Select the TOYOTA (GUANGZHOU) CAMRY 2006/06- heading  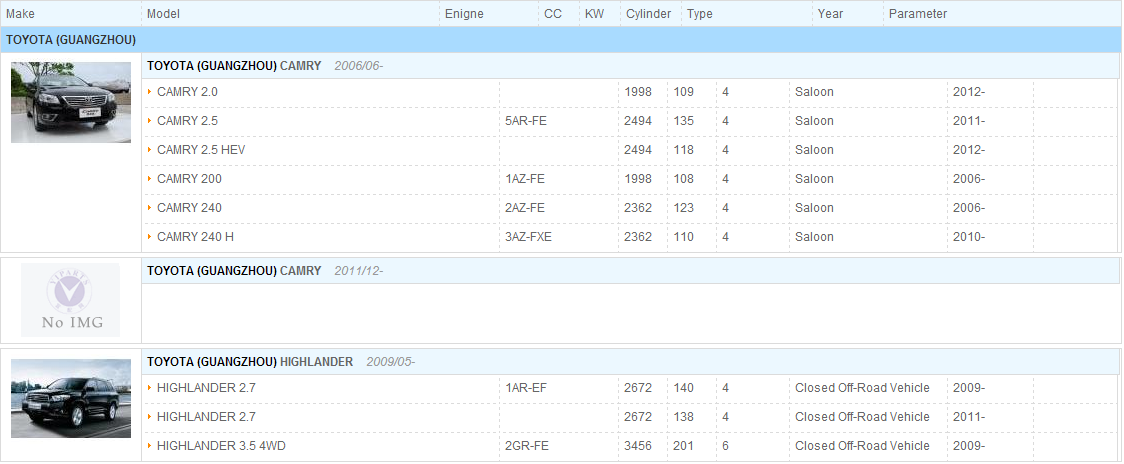[265, 66]
